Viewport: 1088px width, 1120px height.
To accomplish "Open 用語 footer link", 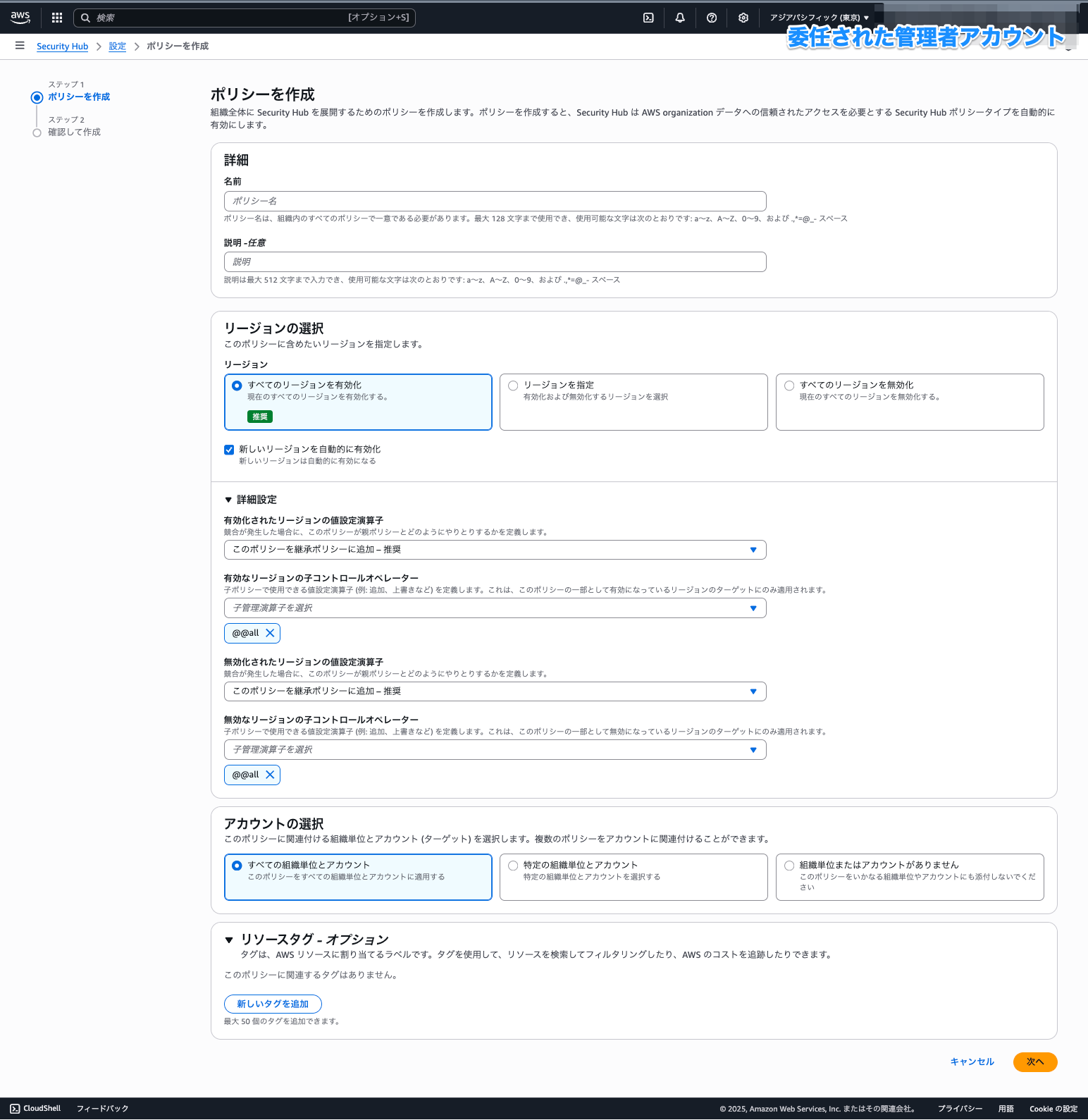I will pos(1006,1109).
